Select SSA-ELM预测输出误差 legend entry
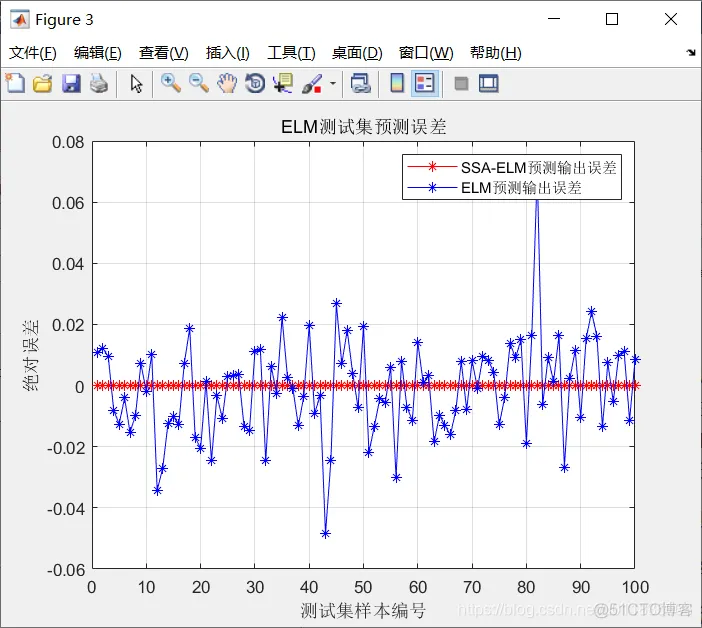 (512, 168)
